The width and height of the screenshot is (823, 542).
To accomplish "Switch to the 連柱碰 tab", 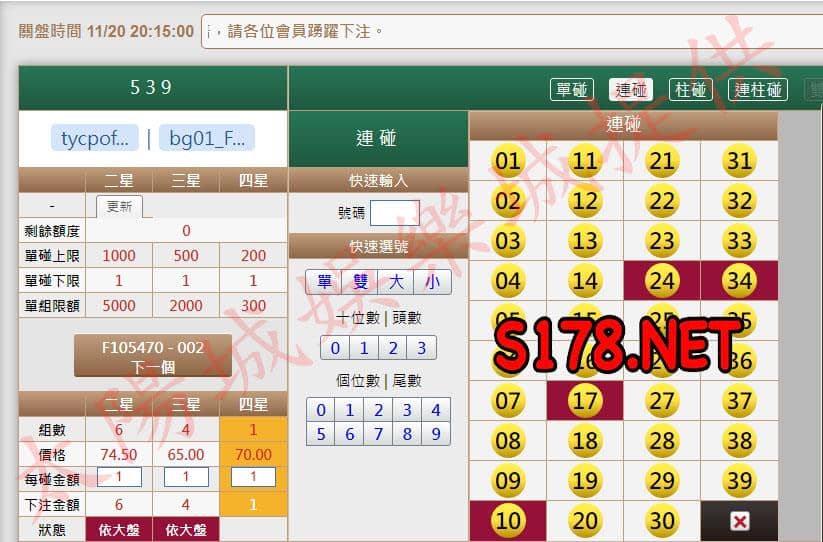I will (x=758, y=90).
